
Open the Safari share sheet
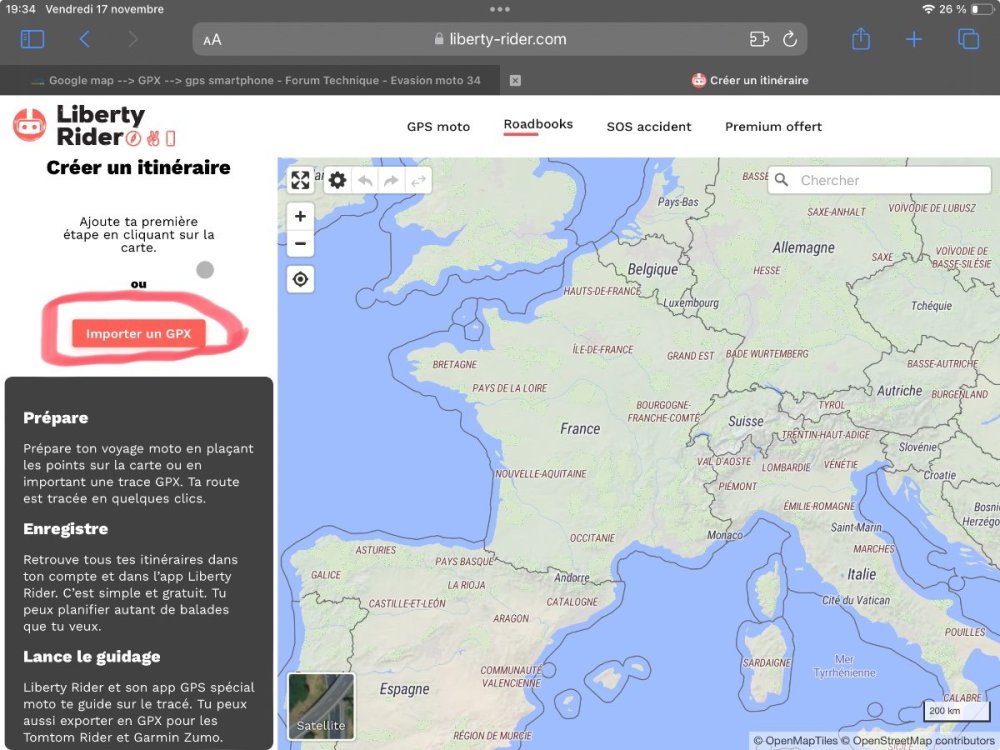[x=861, y=39]
